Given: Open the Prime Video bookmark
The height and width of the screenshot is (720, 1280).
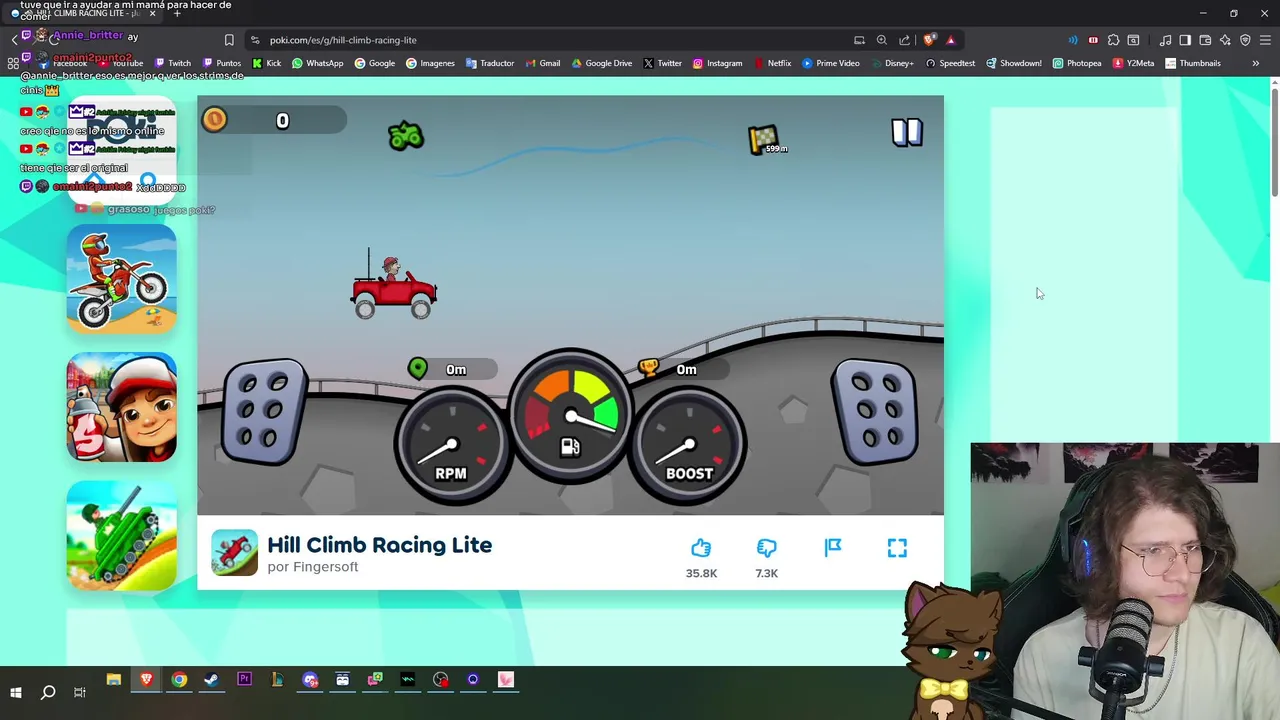Looking at the screenshot, I should 831,63.
